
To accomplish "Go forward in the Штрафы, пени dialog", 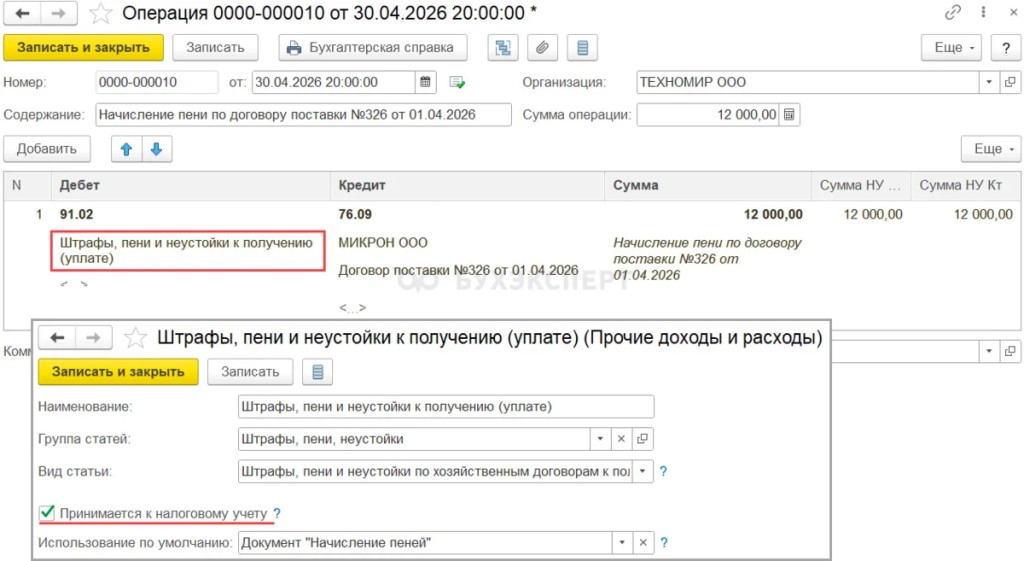I will tap(93, 338).
